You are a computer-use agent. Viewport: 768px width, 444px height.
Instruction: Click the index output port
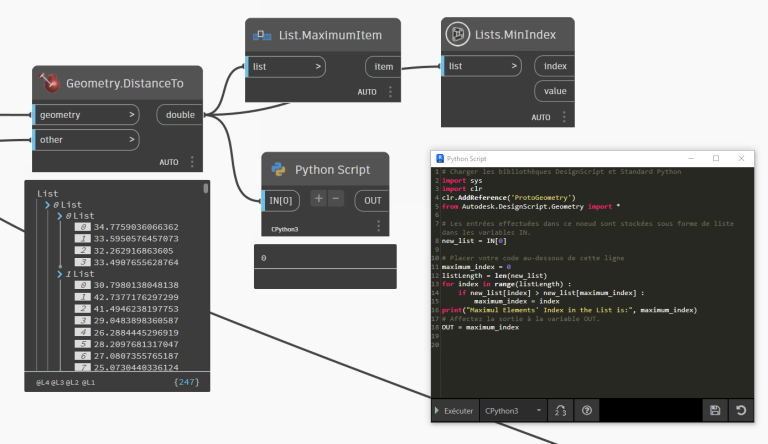(554, 66)
